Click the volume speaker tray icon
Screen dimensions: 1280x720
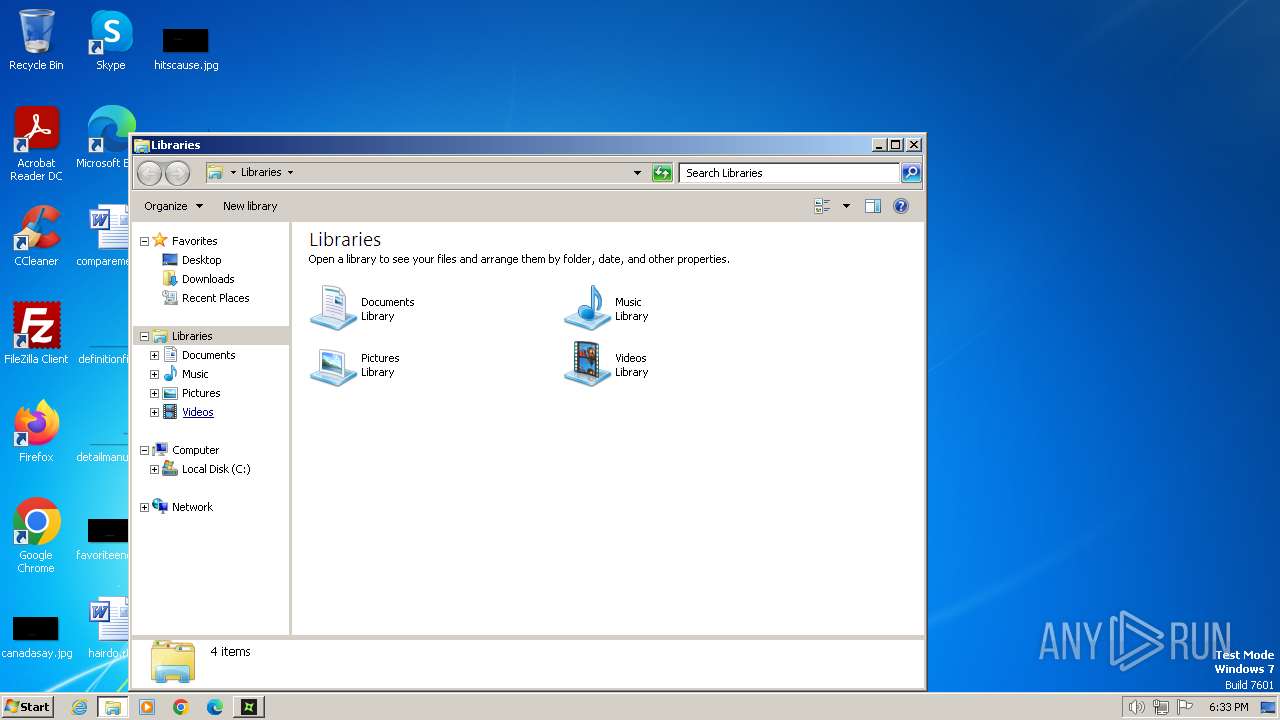1136,707
